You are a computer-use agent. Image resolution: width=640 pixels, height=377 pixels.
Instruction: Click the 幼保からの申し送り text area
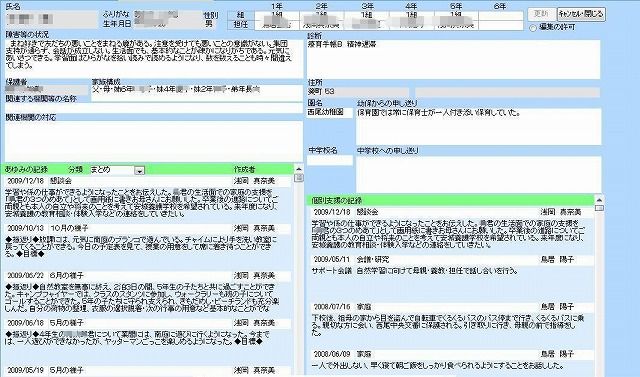[478, 126]
